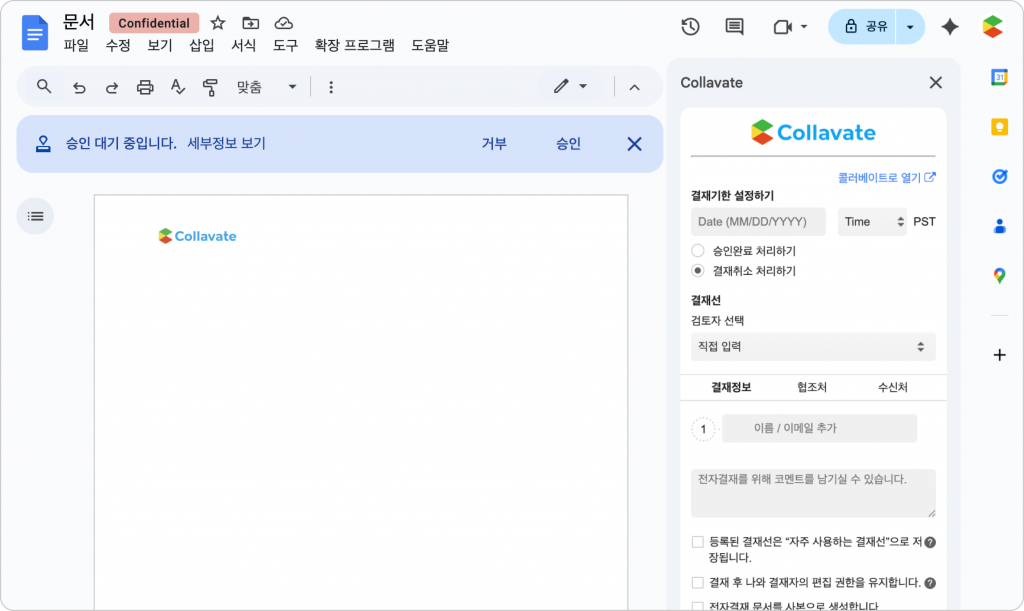Show document outline list icon
This screenshot has width=1024, height=611.
click(35, 216)
